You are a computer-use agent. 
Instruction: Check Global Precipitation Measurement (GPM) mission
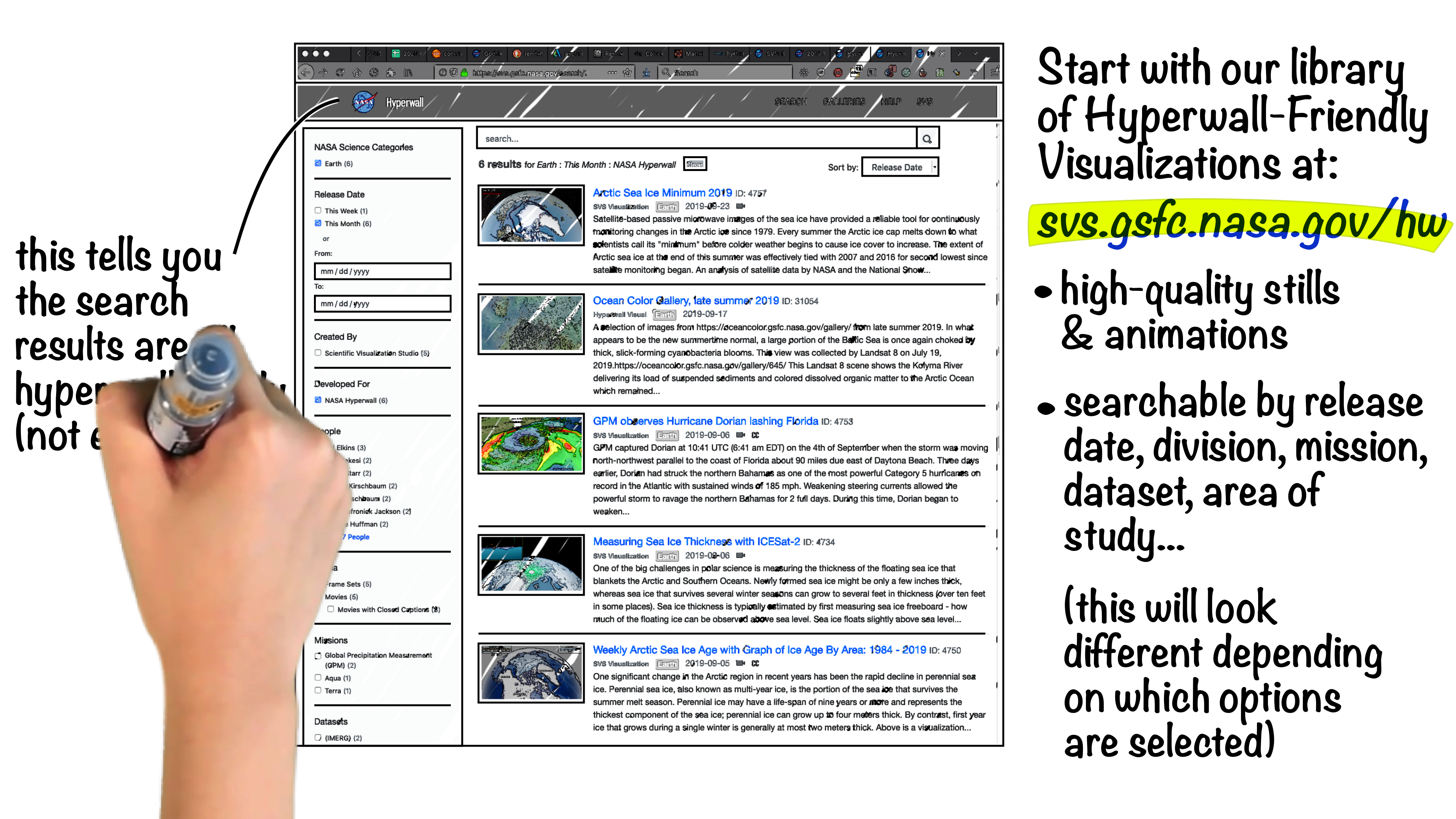pyautogui.click(x=318, y=656)
